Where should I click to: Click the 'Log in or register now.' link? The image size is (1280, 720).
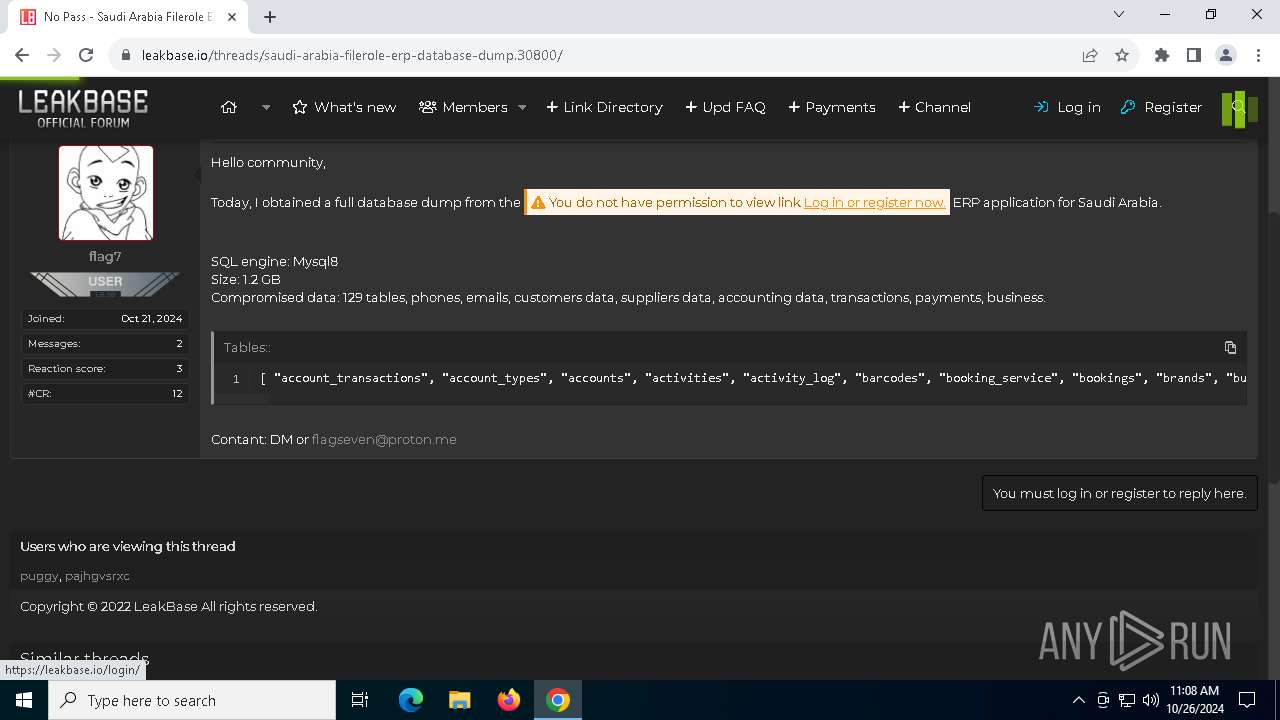pos(874,202)
